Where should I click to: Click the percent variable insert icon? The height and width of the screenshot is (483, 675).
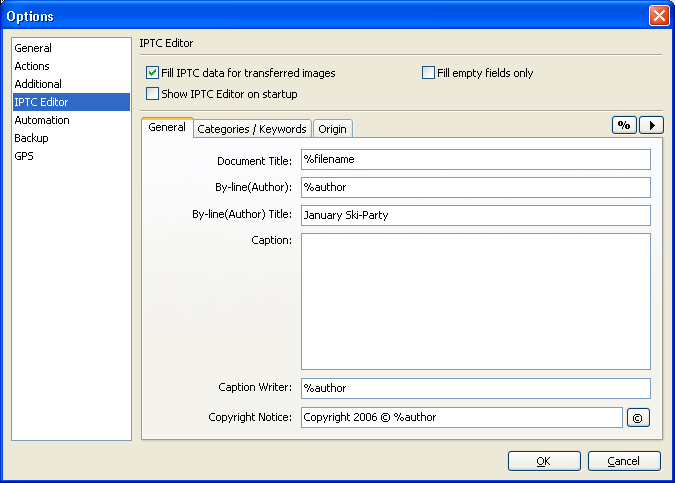pos(624,125)
